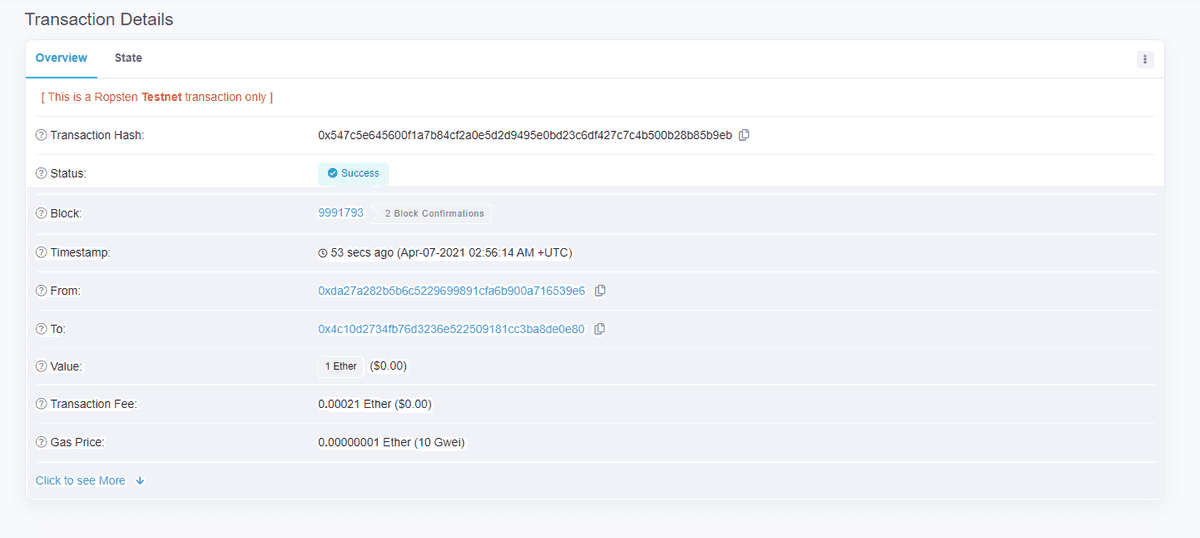Open the Overview tab

61,58
